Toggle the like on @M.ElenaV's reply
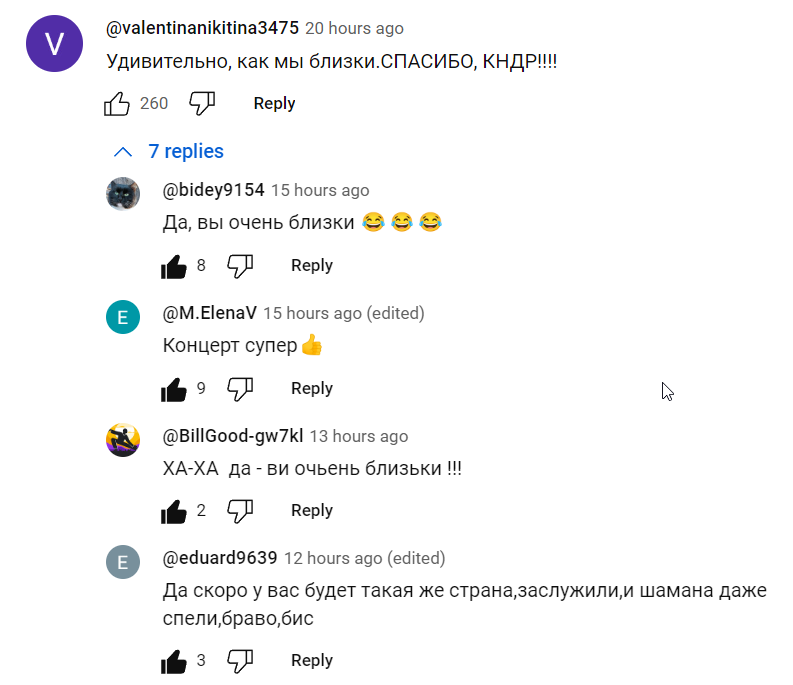 click(x=174, y=389)
